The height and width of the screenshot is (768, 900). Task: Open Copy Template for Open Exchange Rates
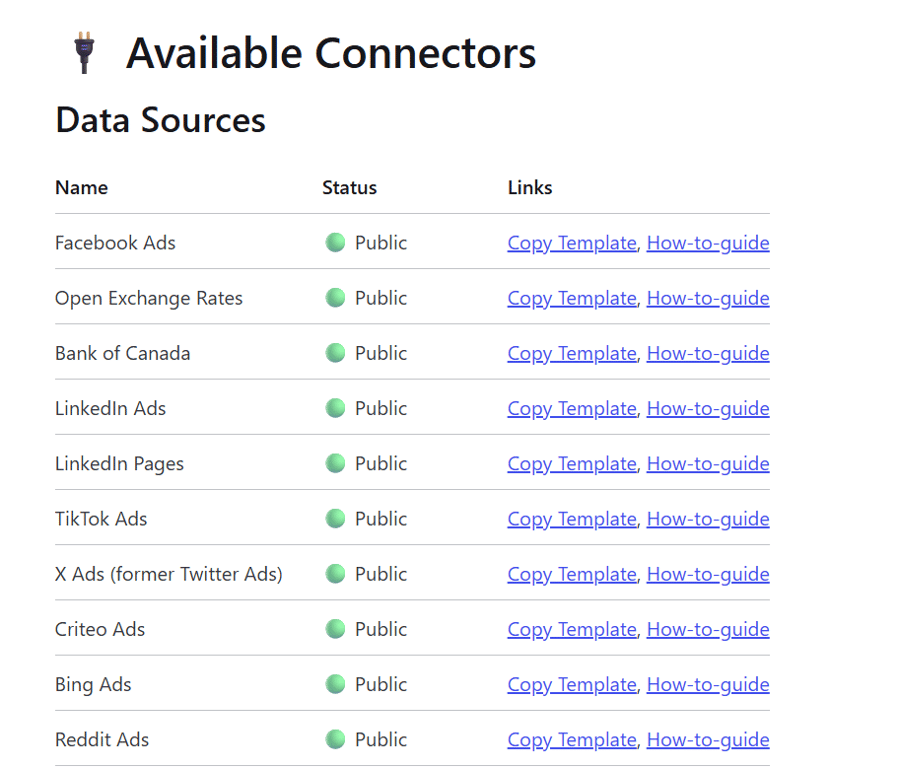[x=572, y=298]
